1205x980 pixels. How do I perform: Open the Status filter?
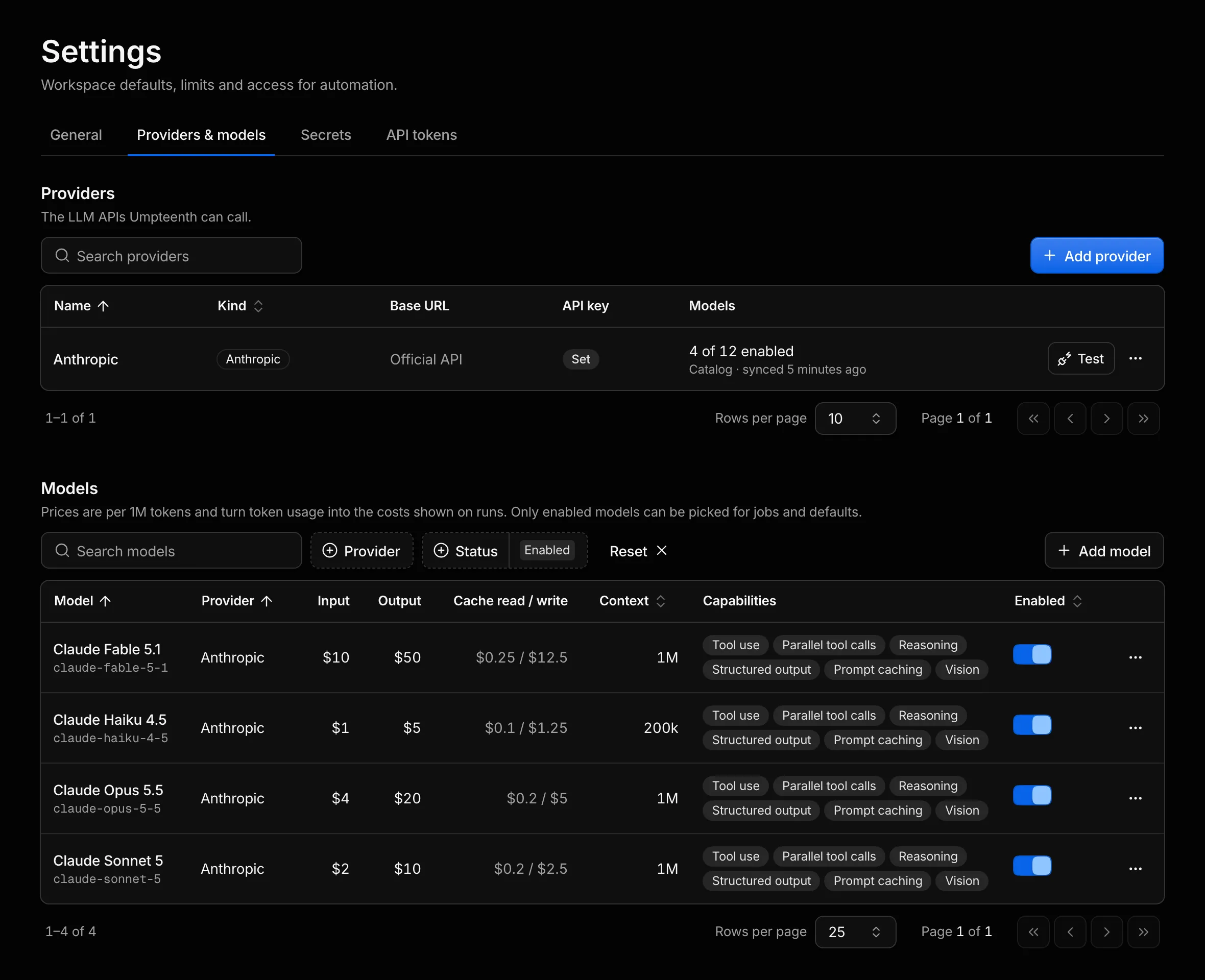[466, 550]
